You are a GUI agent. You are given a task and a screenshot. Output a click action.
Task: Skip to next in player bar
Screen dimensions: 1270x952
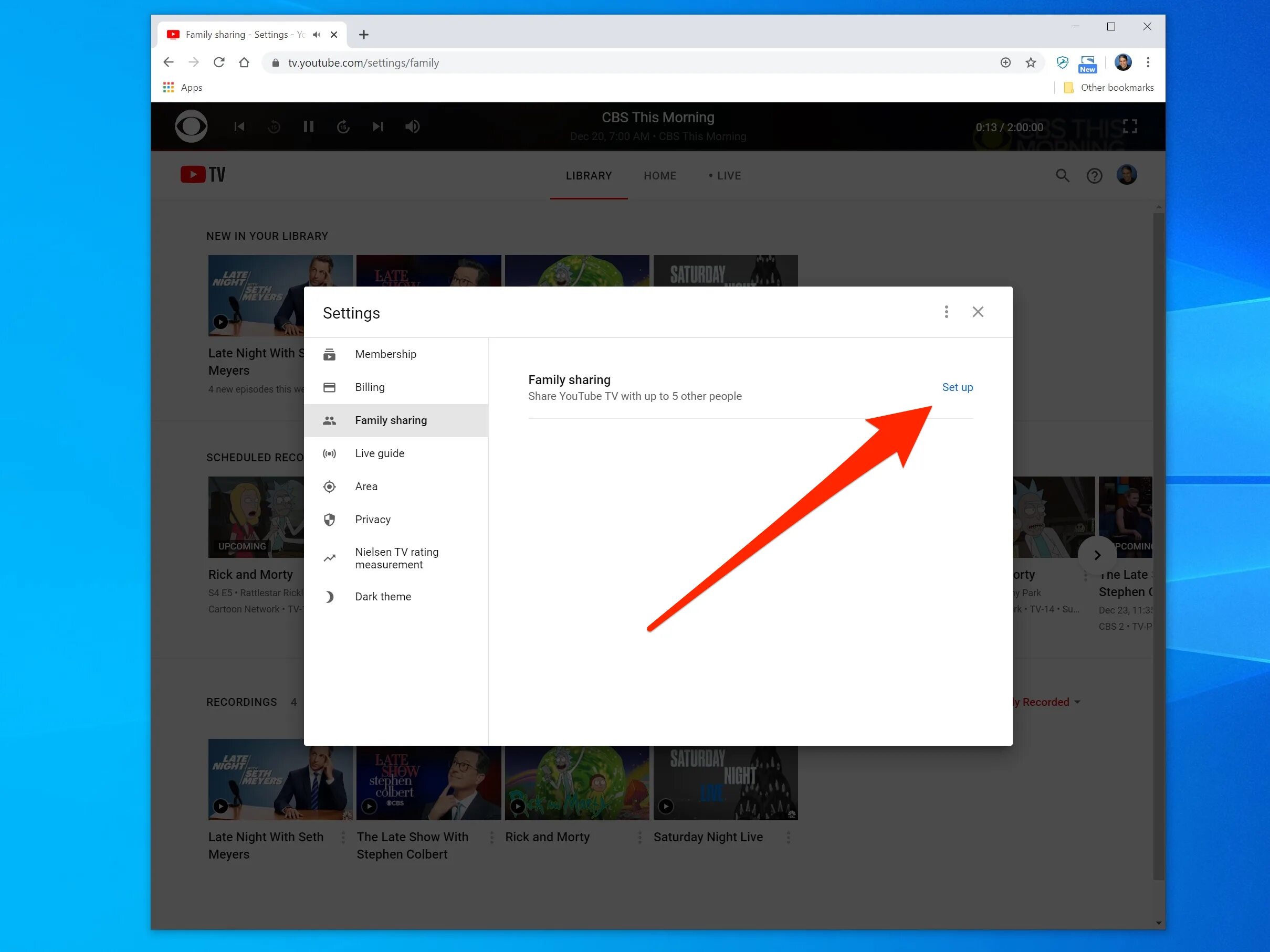[x=378, y=126]
